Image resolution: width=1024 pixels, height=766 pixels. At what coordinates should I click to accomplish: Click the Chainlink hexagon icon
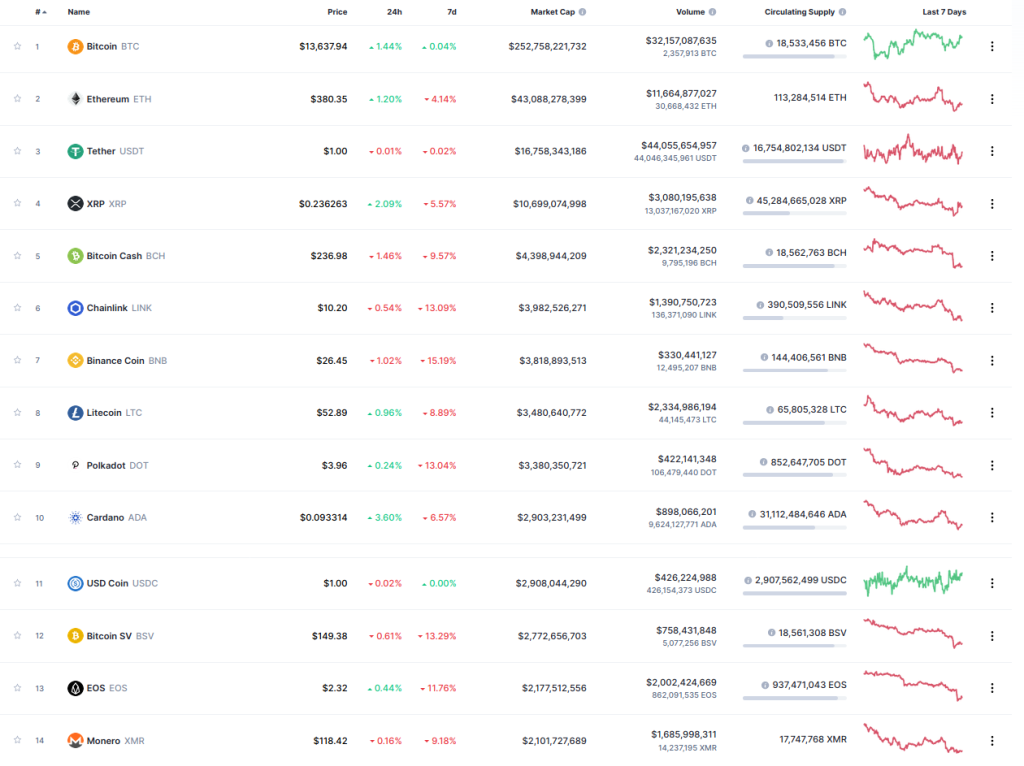click(75, 308)
